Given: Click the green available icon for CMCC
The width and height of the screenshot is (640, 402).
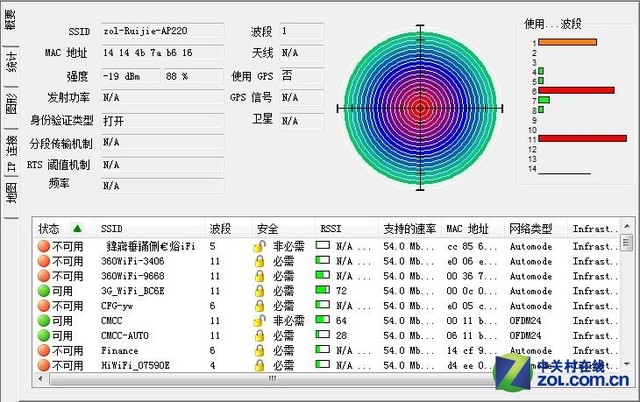Looking at the screenshot, I should pyautogui.click(x=43, y=321).
